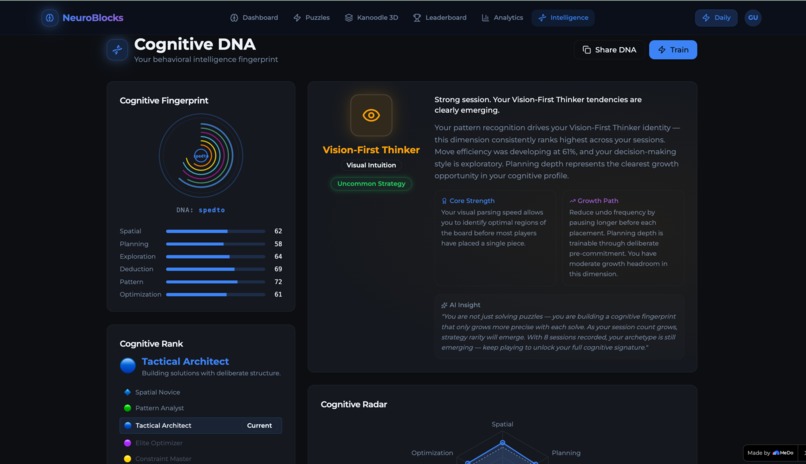
Task: Click the Deduction progress bar
Action: tap(215, 269)
